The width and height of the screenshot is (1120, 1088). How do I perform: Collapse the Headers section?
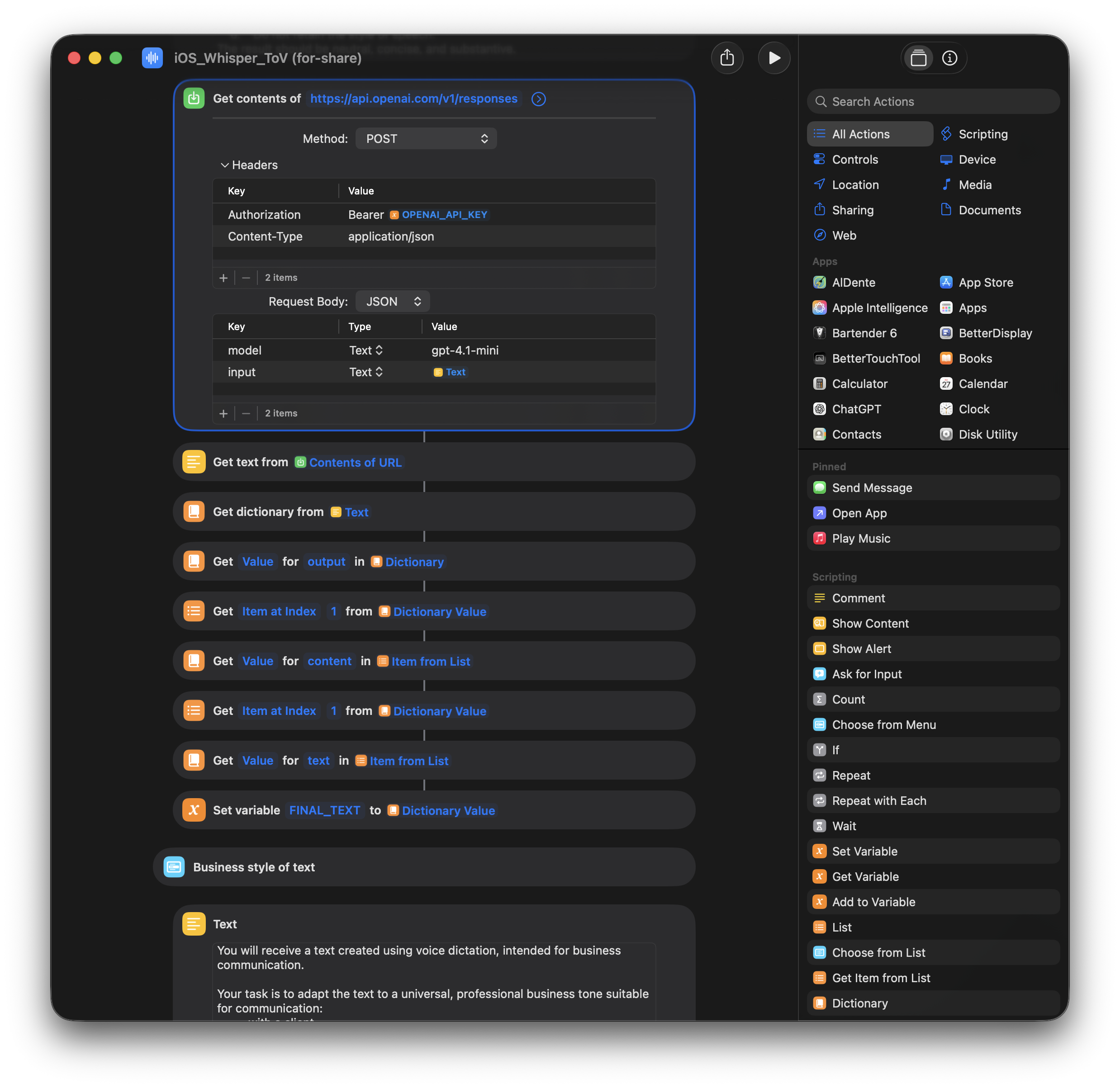point(225,165)
